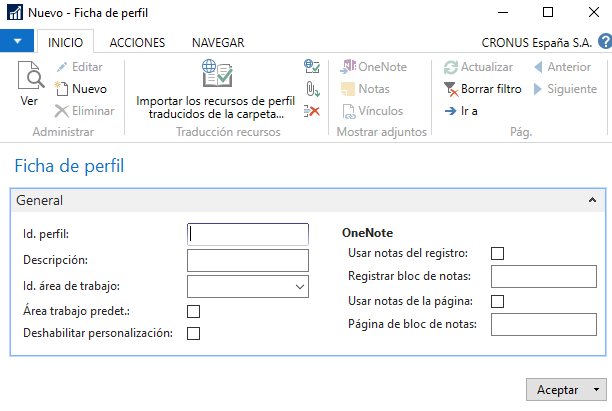Enable Área trabajo predet. checkbox
The height and width of the screenshot is (411, 612).
194,311
